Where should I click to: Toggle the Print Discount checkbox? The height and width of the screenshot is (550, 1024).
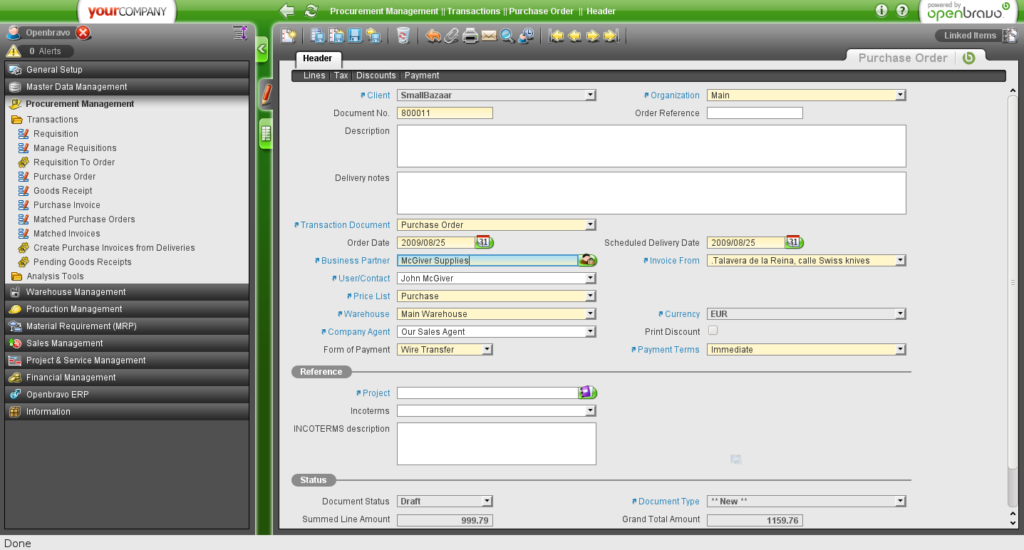point(713,331)
